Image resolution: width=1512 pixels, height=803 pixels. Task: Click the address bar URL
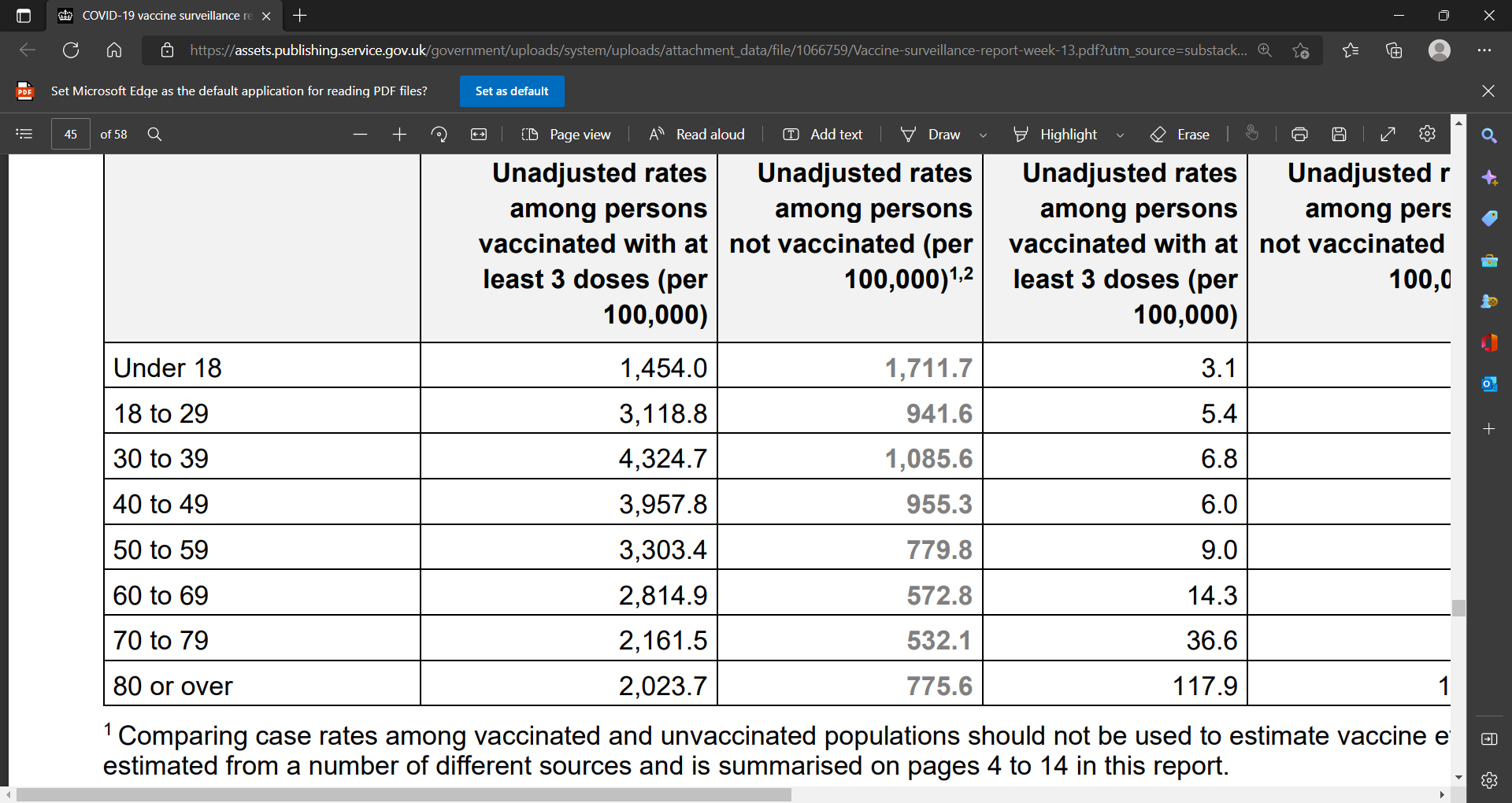[718, 50]
